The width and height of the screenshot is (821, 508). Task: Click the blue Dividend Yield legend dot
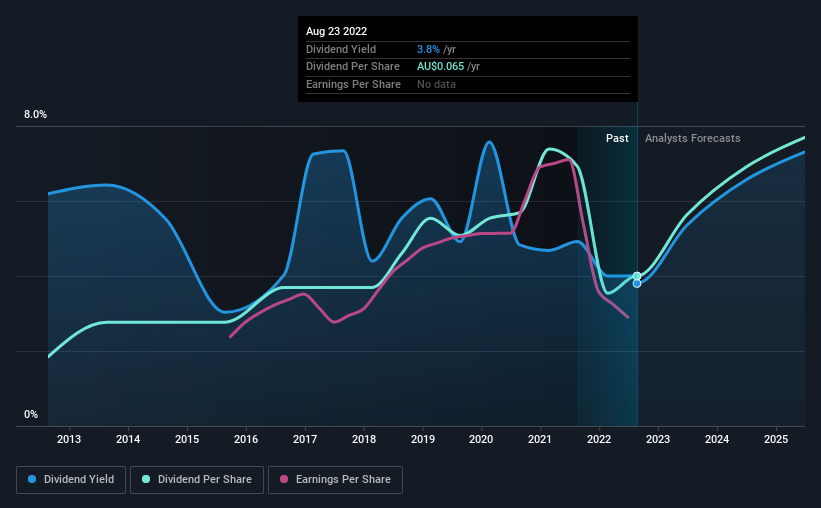coord(32,479)
